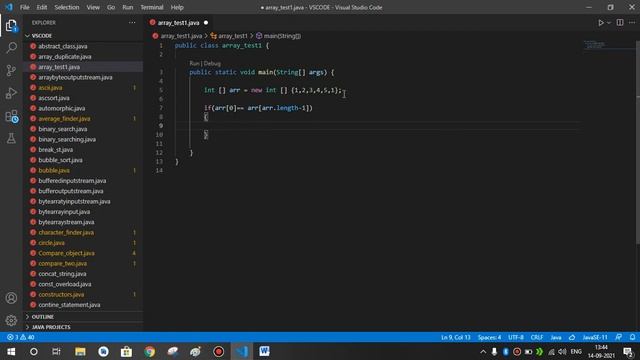Open Compare_object.java in the explorer
The height and width of the screenshot is (360, 640).
pos(67,253)
